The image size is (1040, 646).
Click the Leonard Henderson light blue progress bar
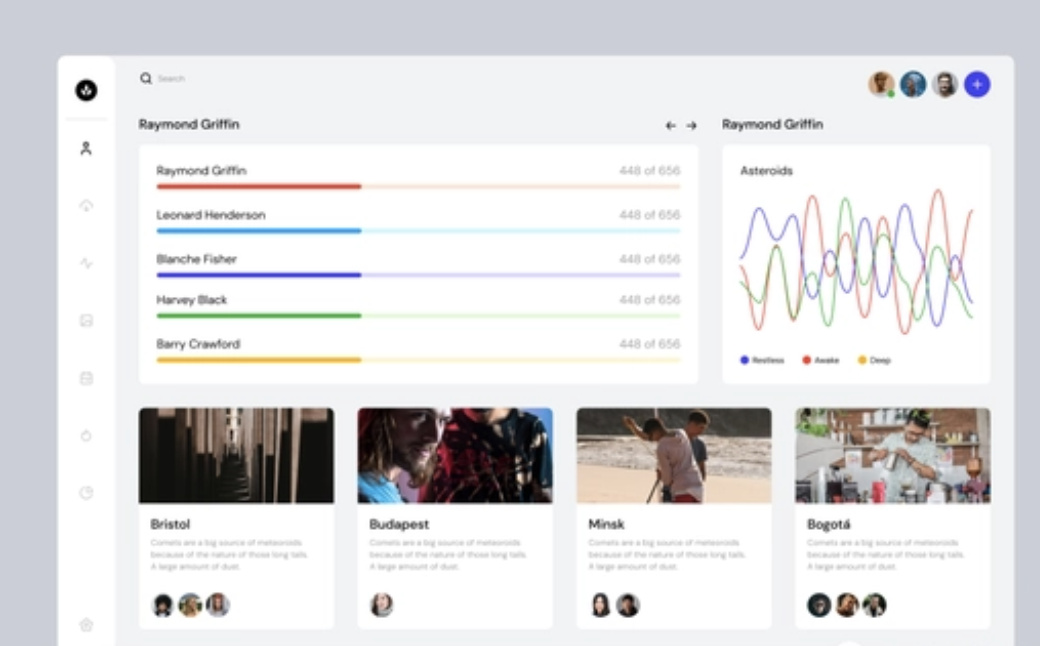tap(419, 231)
